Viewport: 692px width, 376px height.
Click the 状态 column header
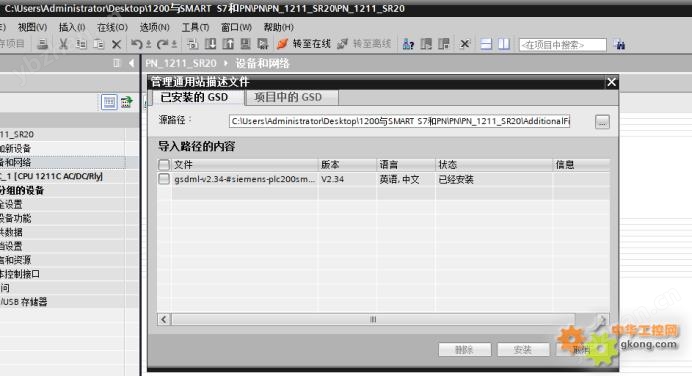point(494,165)
